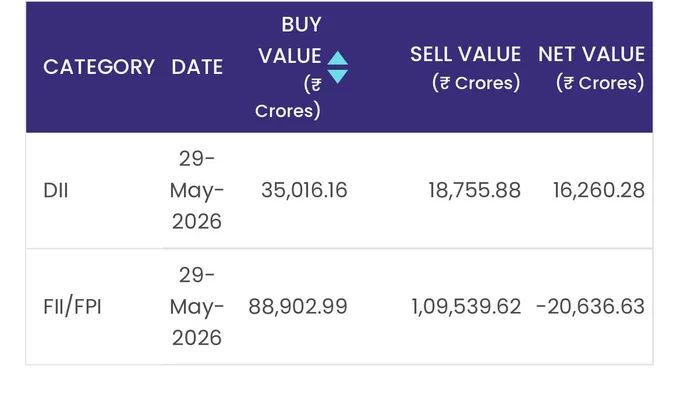Click FII/FPI buy value 88,902.99
Viewport: 680px width, 394px height.
[x=298, y=307]
